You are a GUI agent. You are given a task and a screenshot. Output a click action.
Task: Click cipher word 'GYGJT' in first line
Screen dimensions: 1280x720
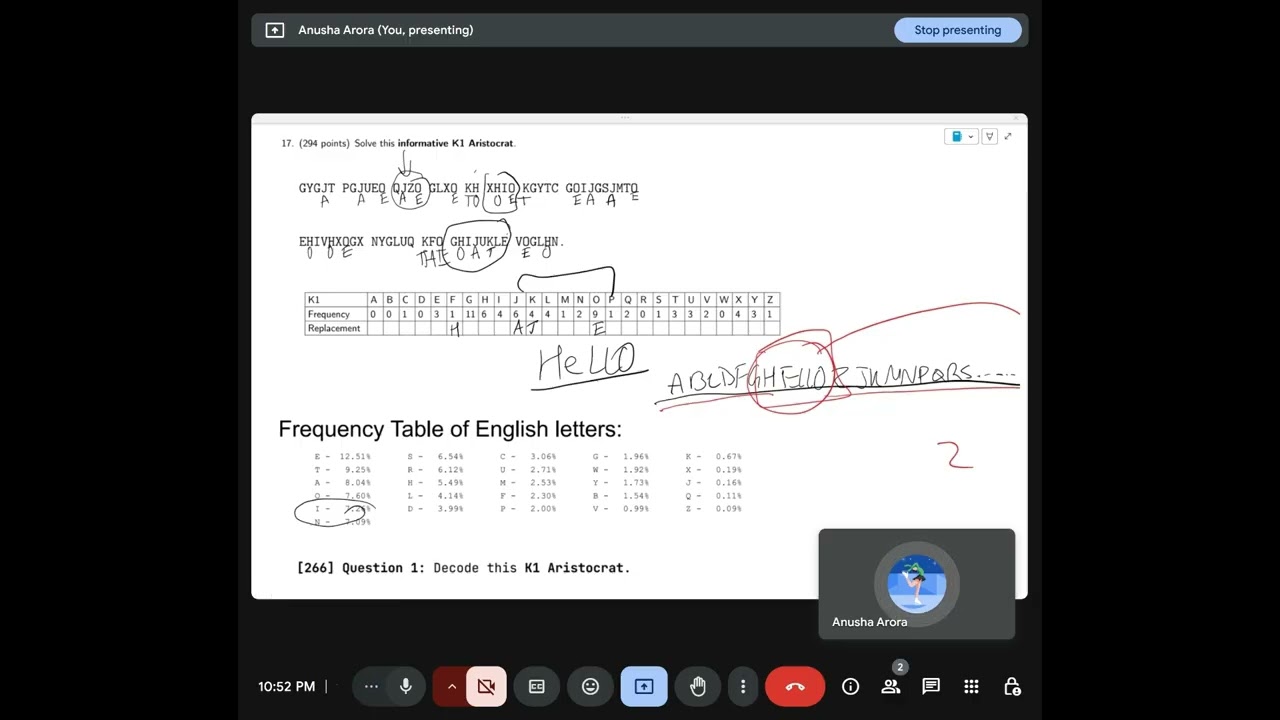coord(317,188)
